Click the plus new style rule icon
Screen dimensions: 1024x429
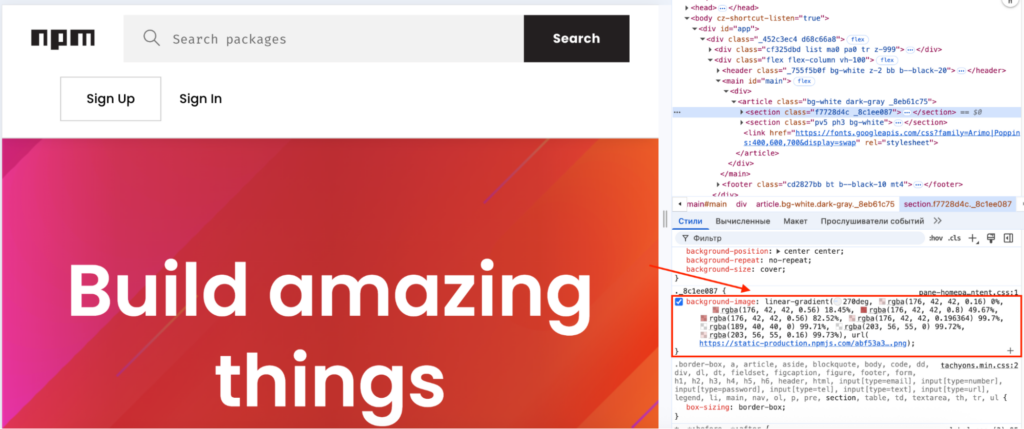pos(973,238)
